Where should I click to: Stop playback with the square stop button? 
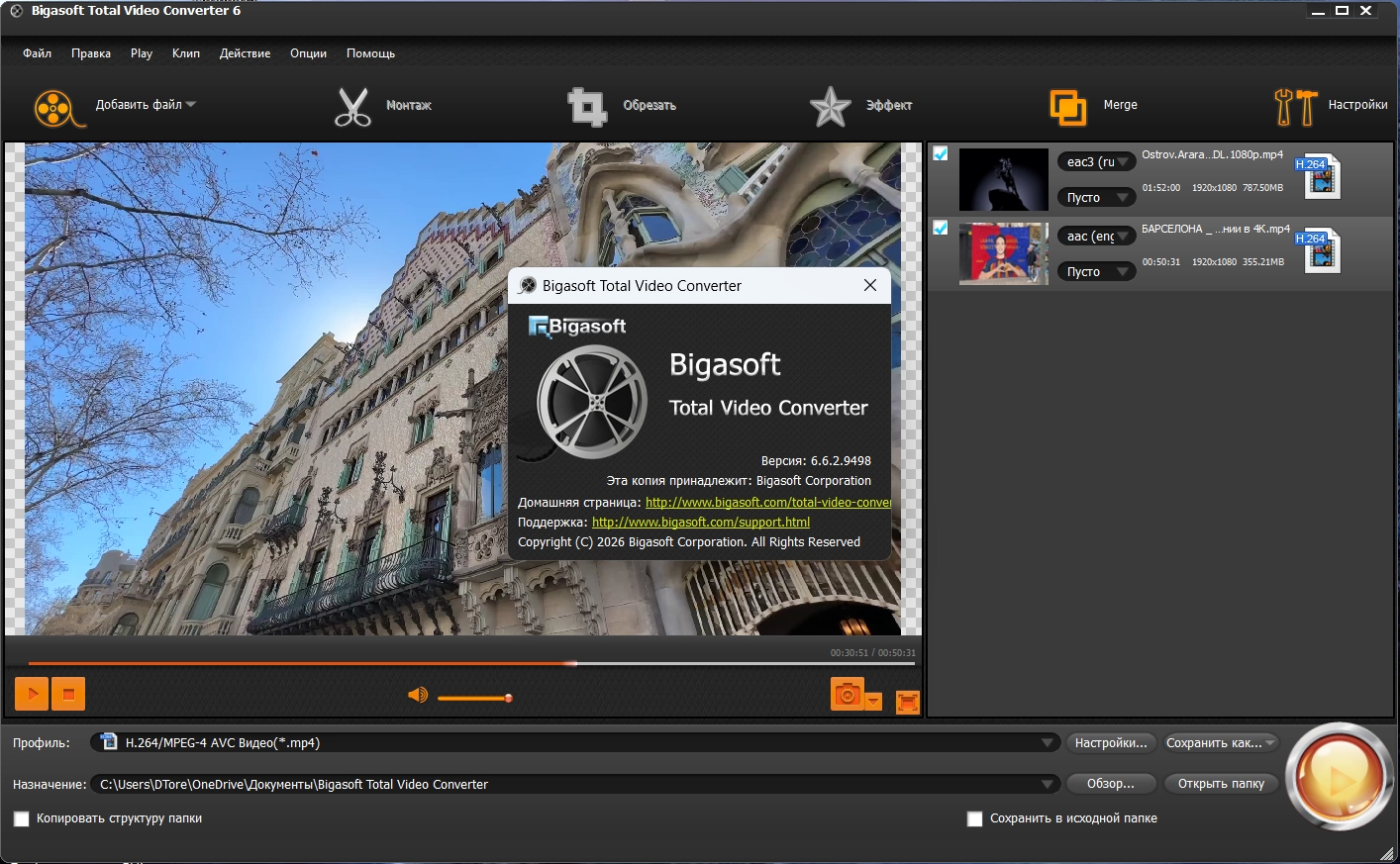68,694
